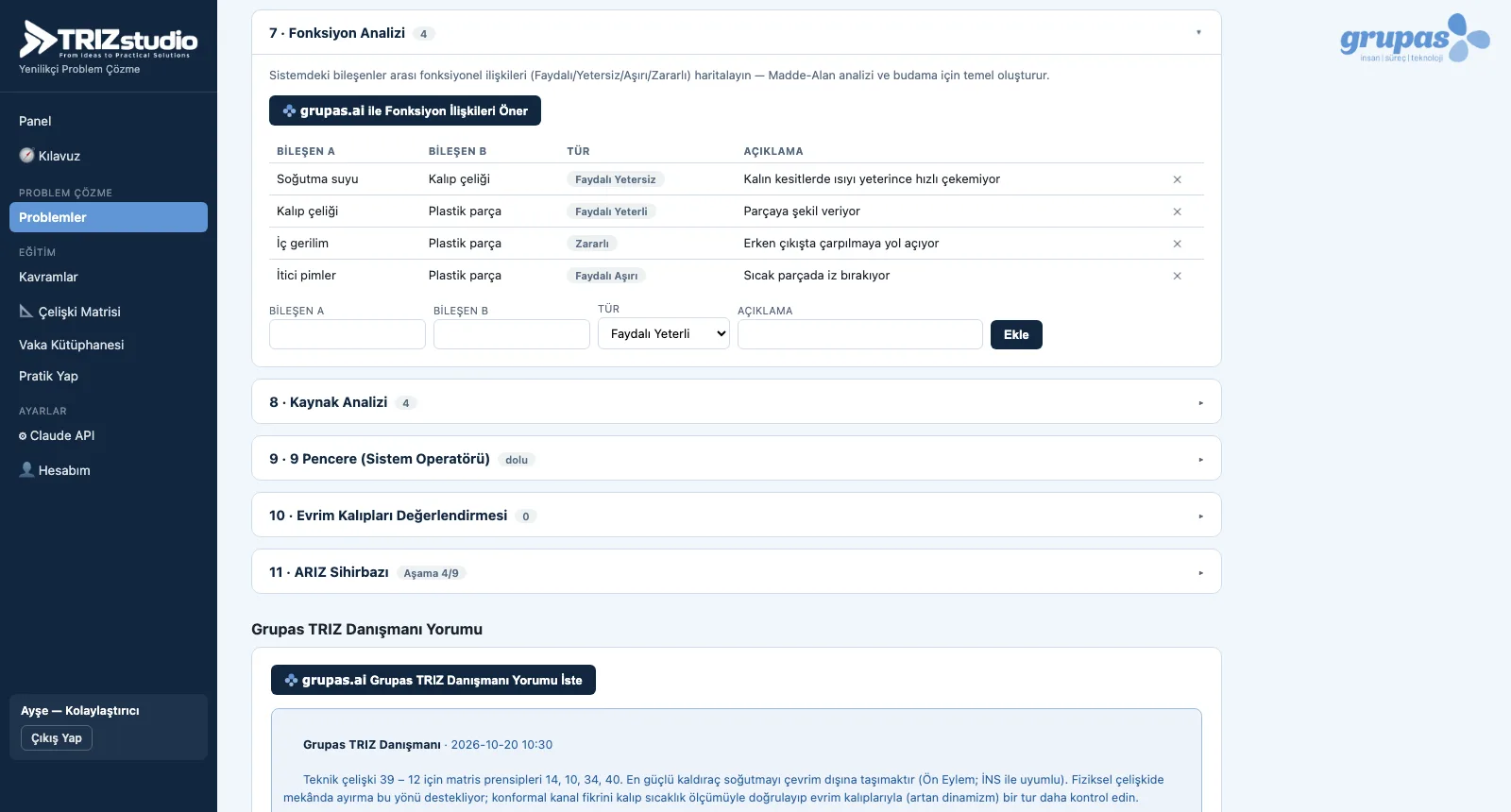Click the 'Sıcak parçada iz bırakıyor' description
This screenshot has height=812, width=1511.
[x=817, y=276]
